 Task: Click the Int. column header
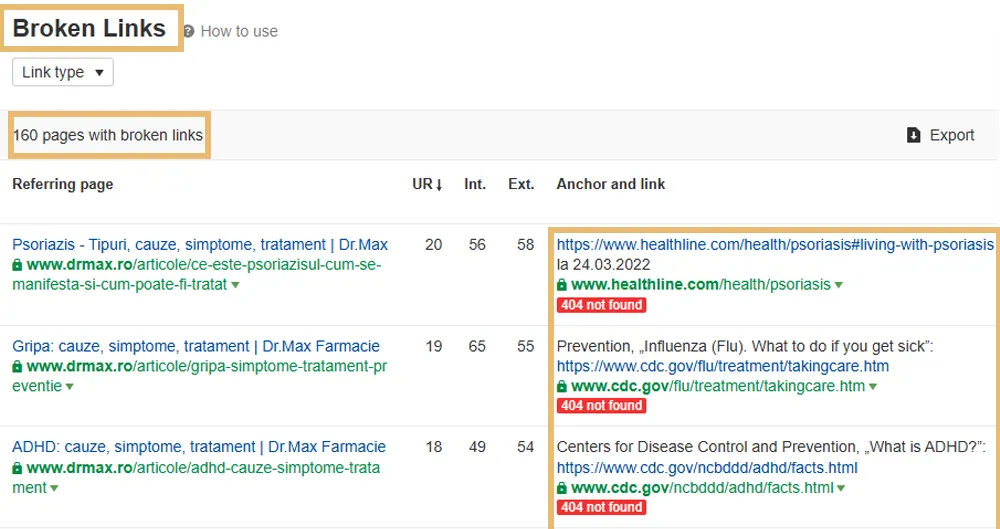[475, 184]
